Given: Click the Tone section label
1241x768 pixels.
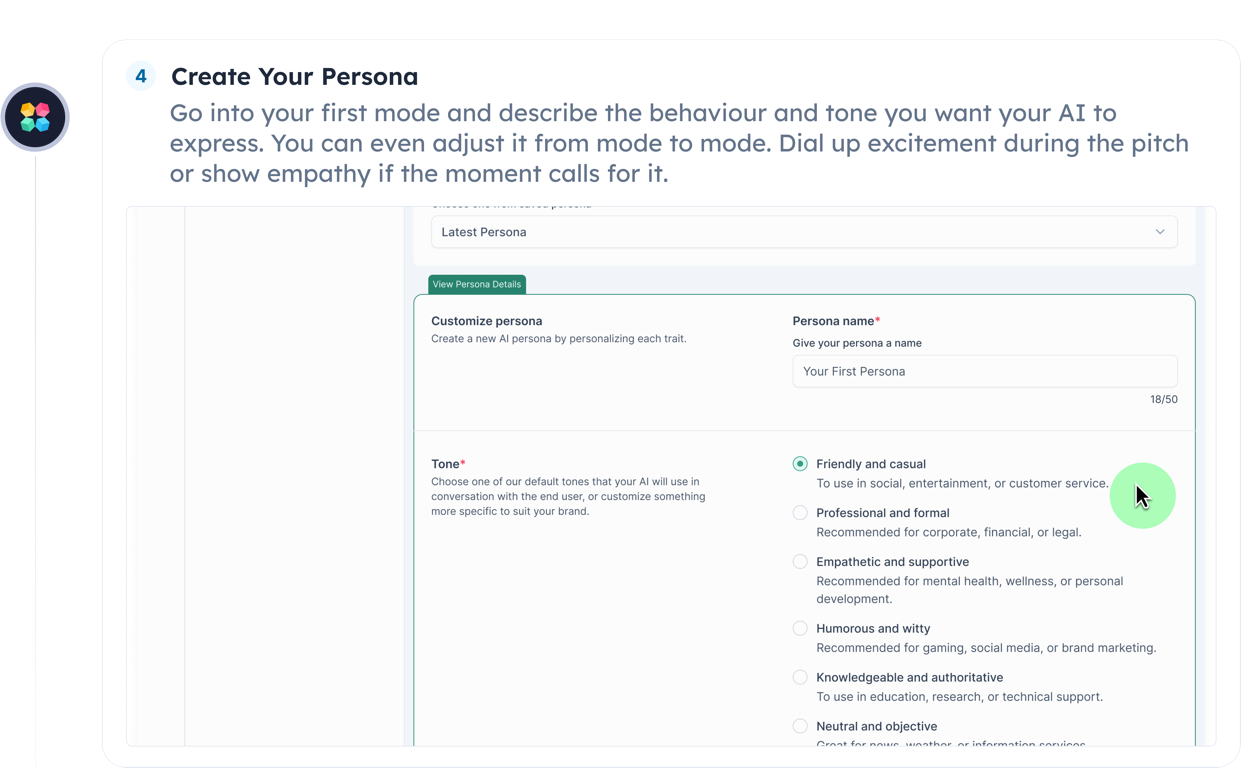Looking at the screenshot, I should click(448, 464).
